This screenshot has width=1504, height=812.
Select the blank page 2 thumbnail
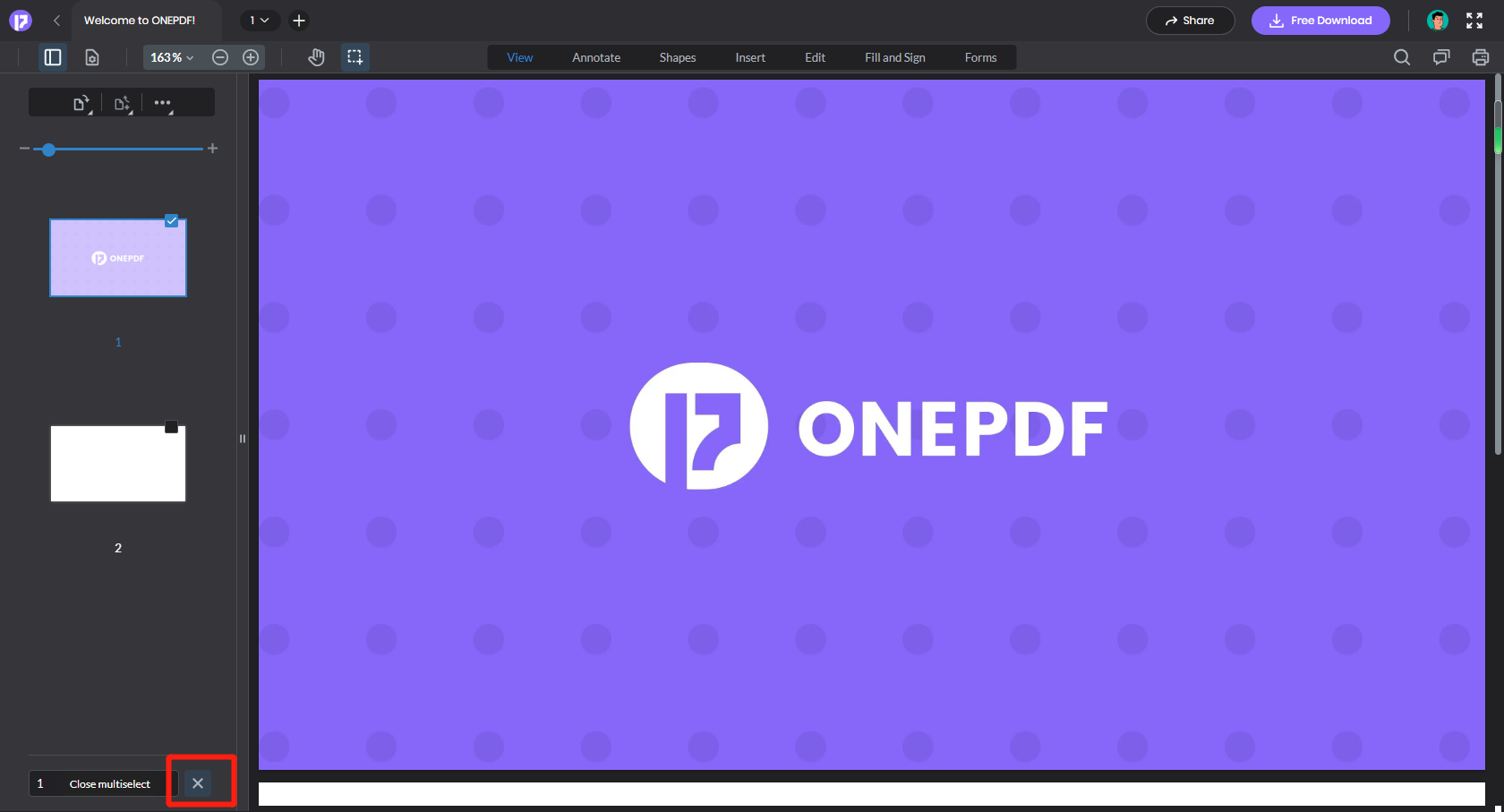(x=118, y=464)
